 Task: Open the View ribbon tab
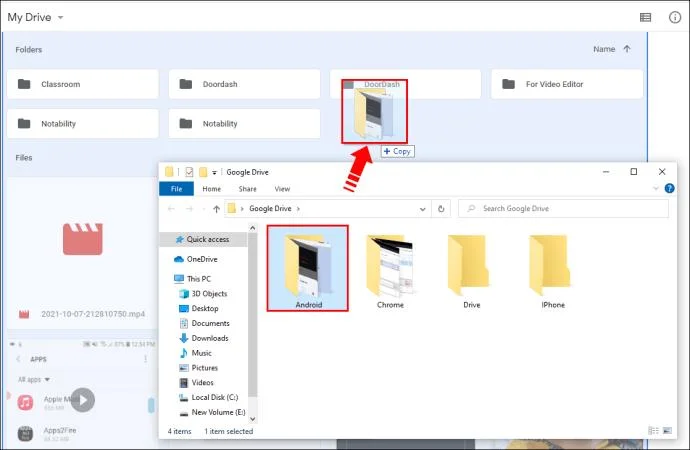[x=282, y=189]
